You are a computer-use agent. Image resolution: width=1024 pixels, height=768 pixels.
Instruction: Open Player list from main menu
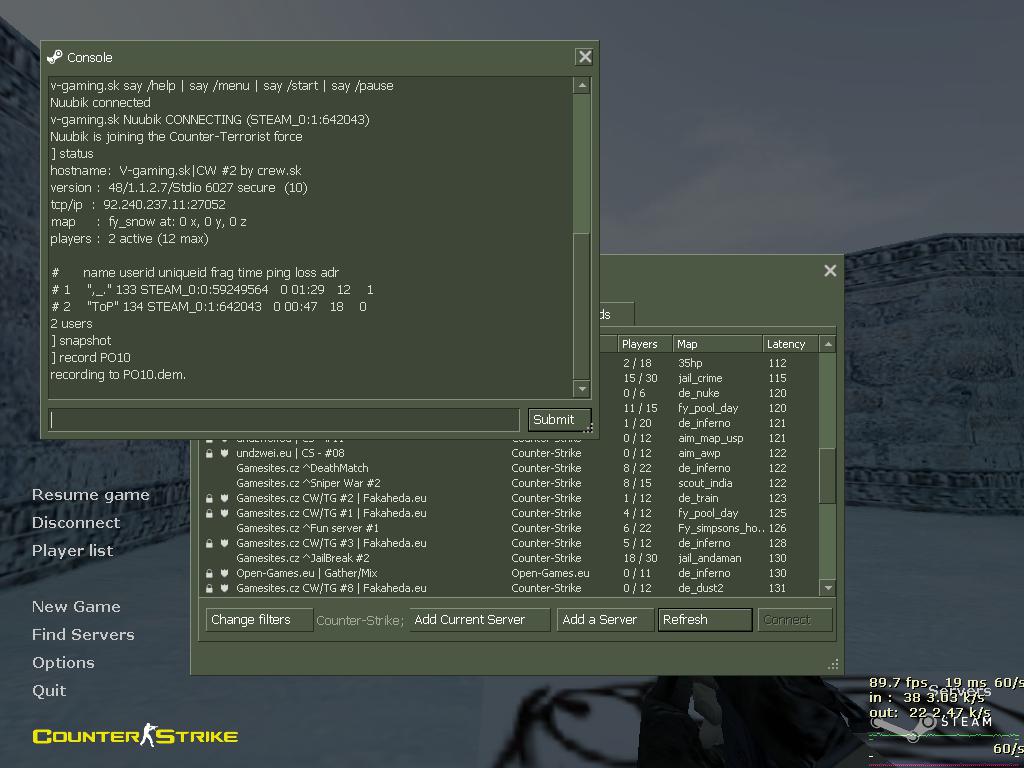(x=72, y=551)
